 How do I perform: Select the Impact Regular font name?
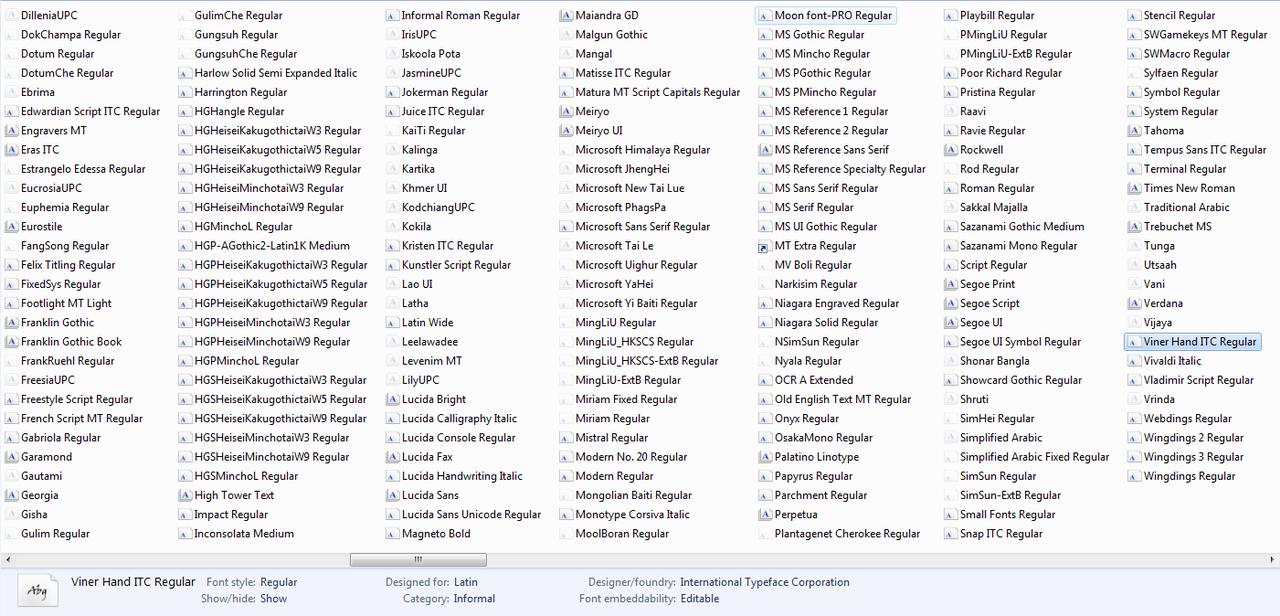click(x=230, y=515)
